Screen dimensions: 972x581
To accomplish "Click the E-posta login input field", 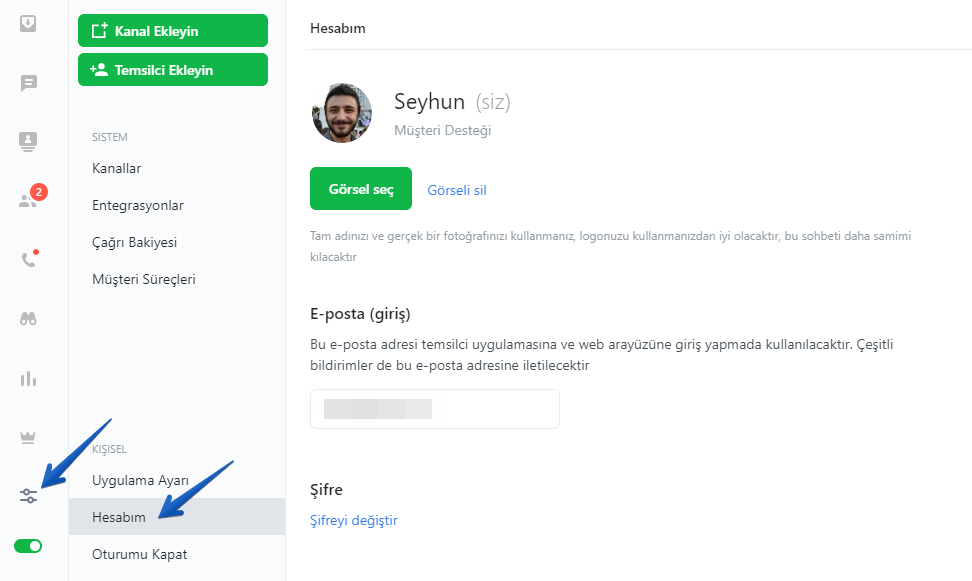I will coord(435,409).
